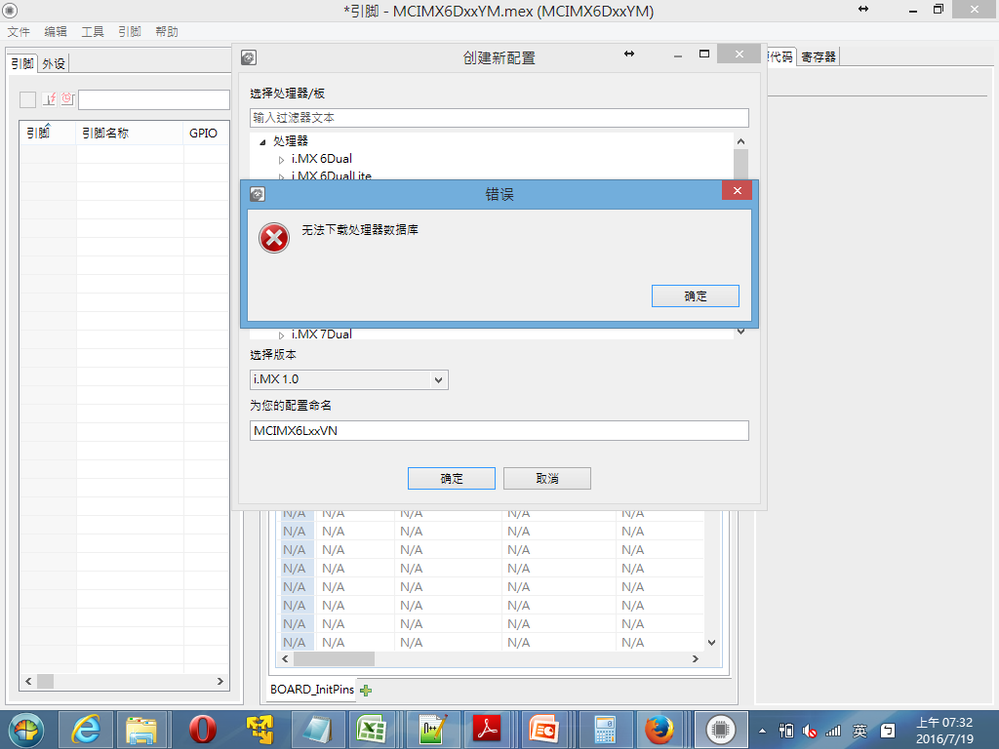Switch to the 外设 tab
The width and height of the screenshot is (999, 749).
[54, 64]
